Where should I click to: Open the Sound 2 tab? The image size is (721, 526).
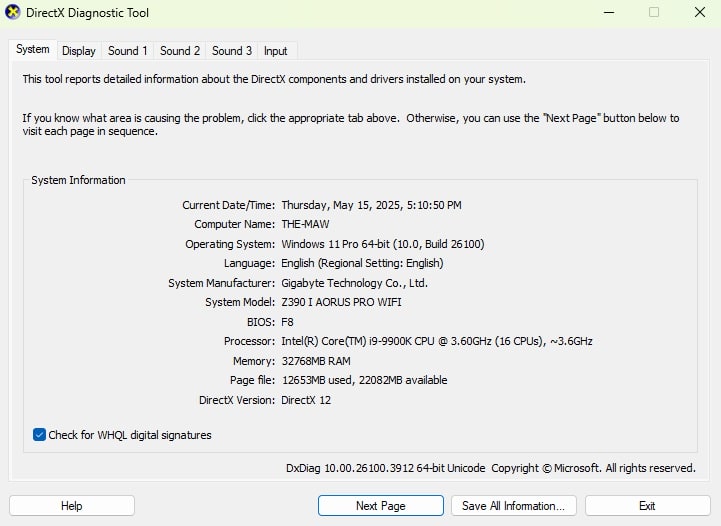180,51
